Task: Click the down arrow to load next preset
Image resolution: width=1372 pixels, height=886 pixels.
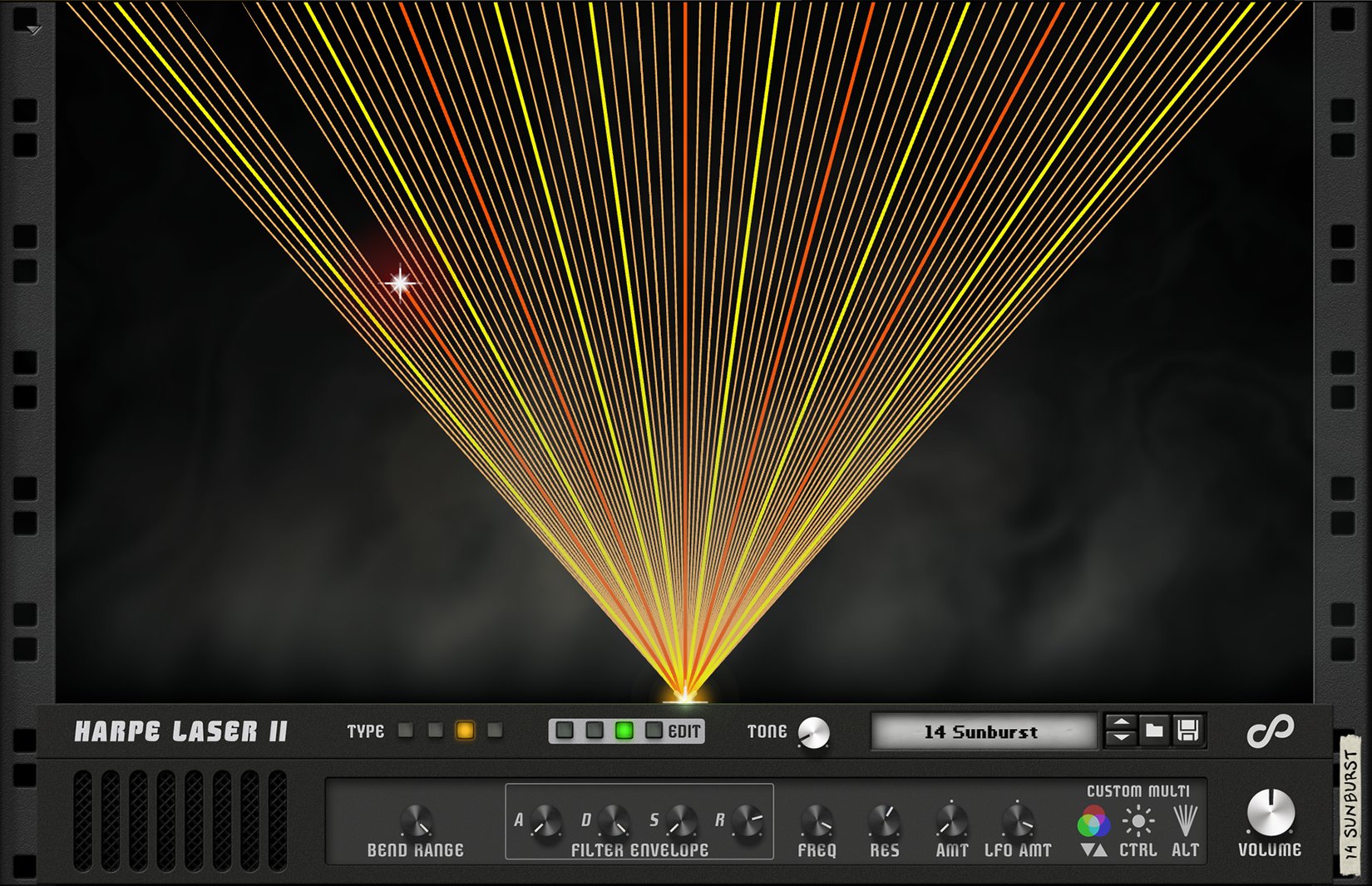Action: [1121, 739]
